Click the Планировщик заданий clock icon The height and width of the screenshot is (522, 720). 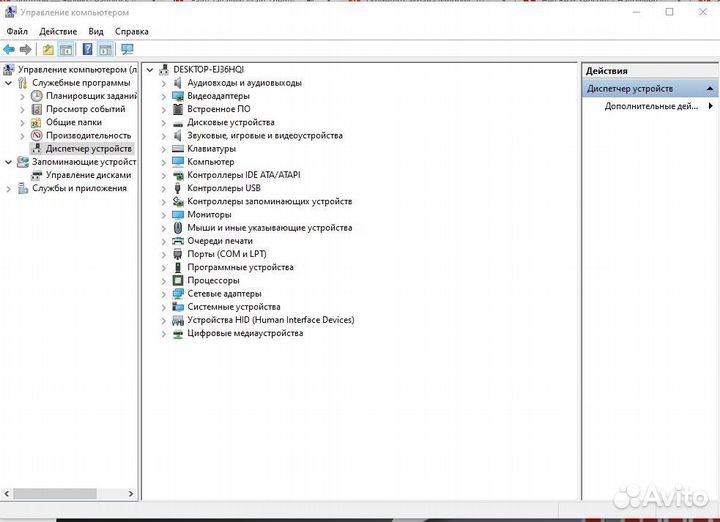click(37, 96)
